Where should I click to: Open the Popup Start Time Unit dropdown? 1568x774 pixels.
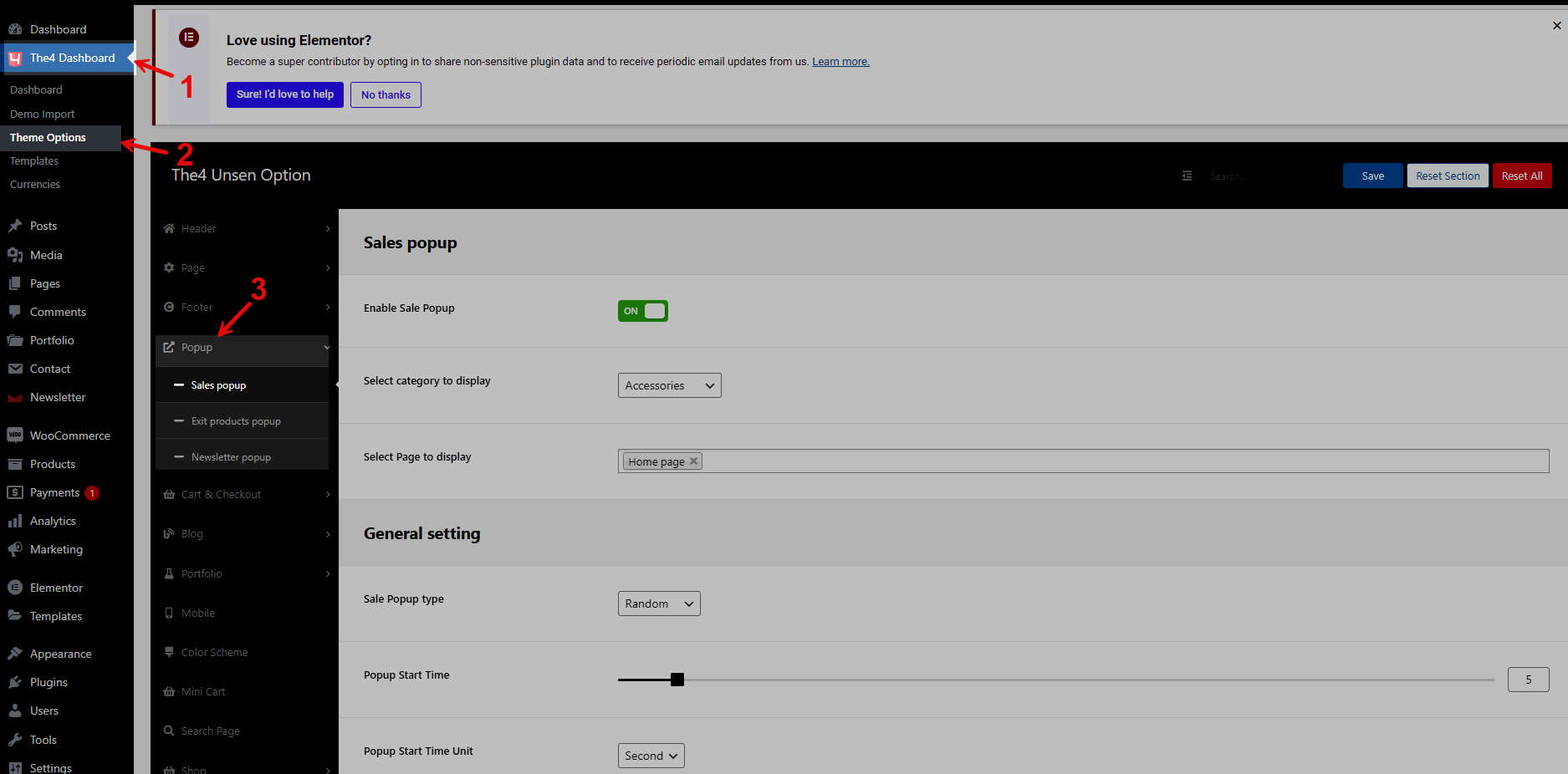coord(651,756)
